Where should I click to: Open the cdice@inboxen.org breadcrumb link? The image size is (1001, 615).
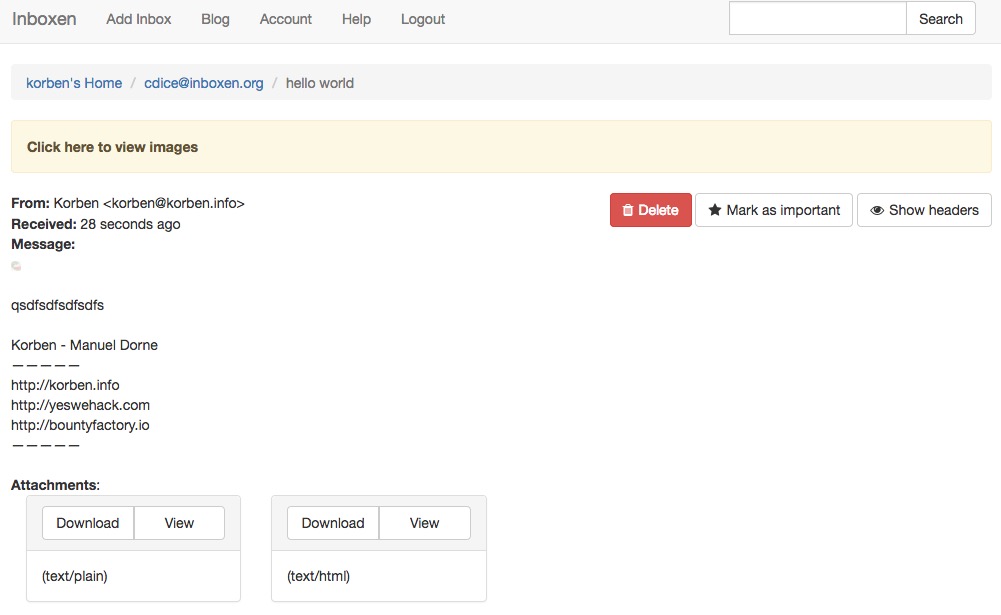204,83
